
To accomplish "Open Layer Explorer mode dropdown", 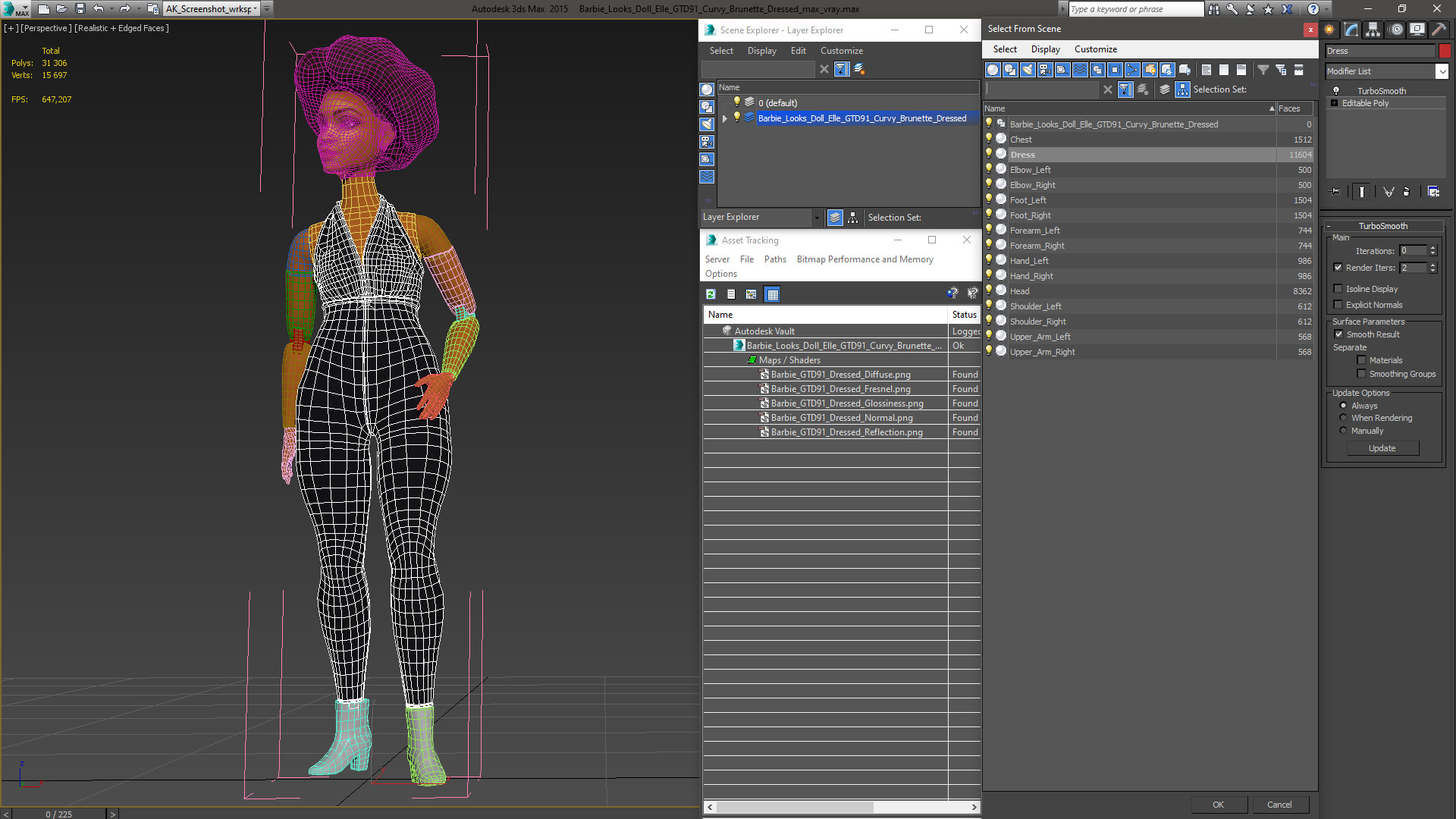I will 816,218.
